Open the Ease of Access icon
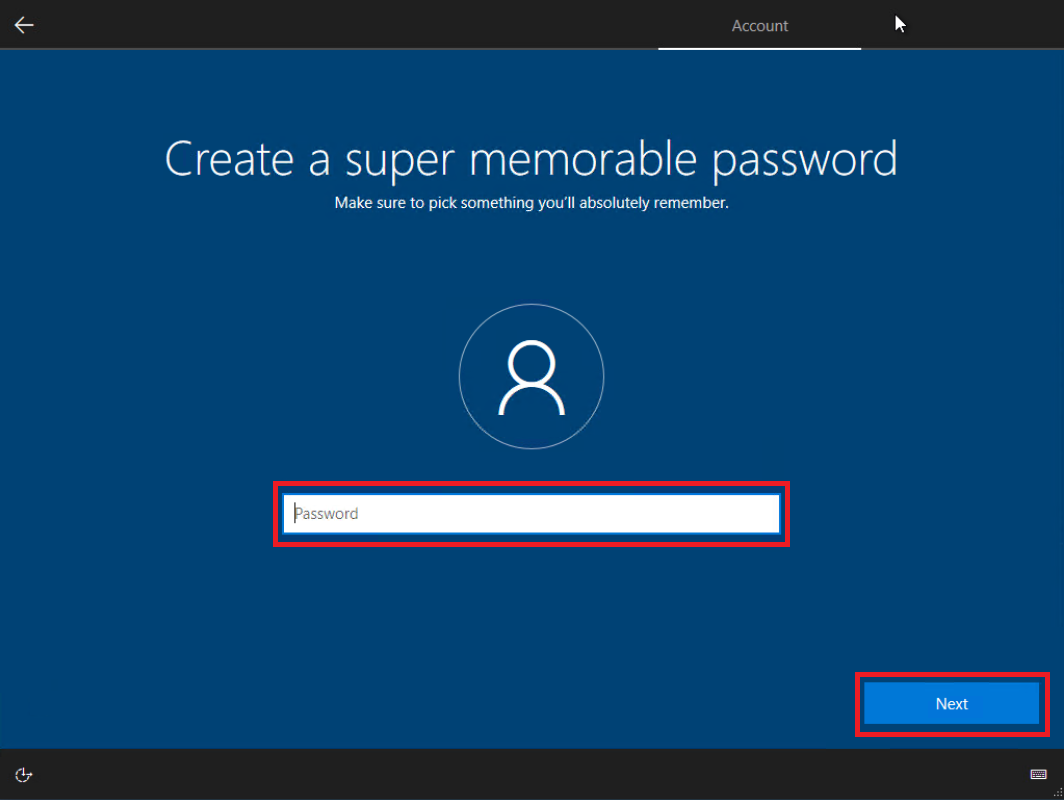The height and width of the screenshot is (800, 1064). (x=24, y=775)
